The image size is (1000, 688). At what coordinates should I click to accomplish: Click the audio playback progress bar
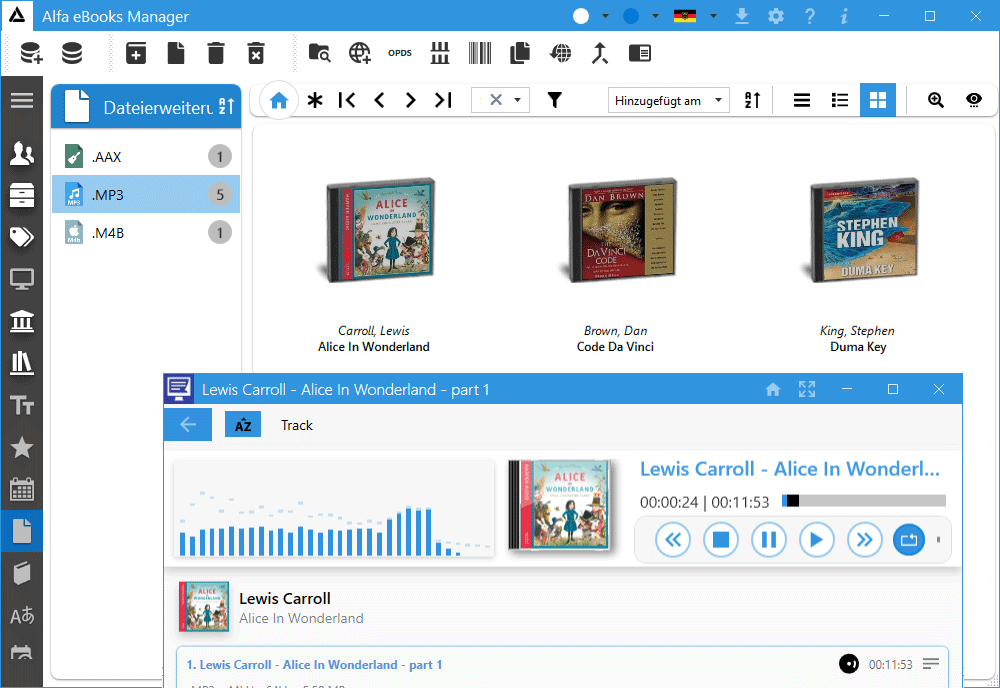[864, 501]
